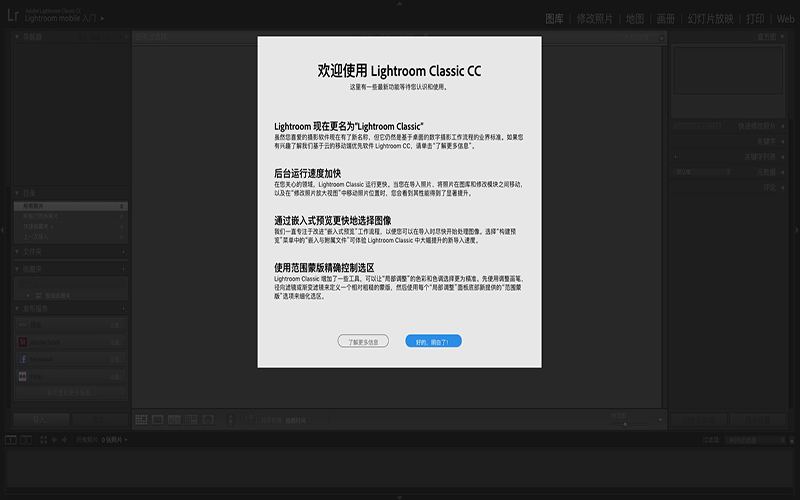This screenshot has width=800, height=500.
Task: Select the loupe view icon in toolbar
Action: tap(158, 420)
